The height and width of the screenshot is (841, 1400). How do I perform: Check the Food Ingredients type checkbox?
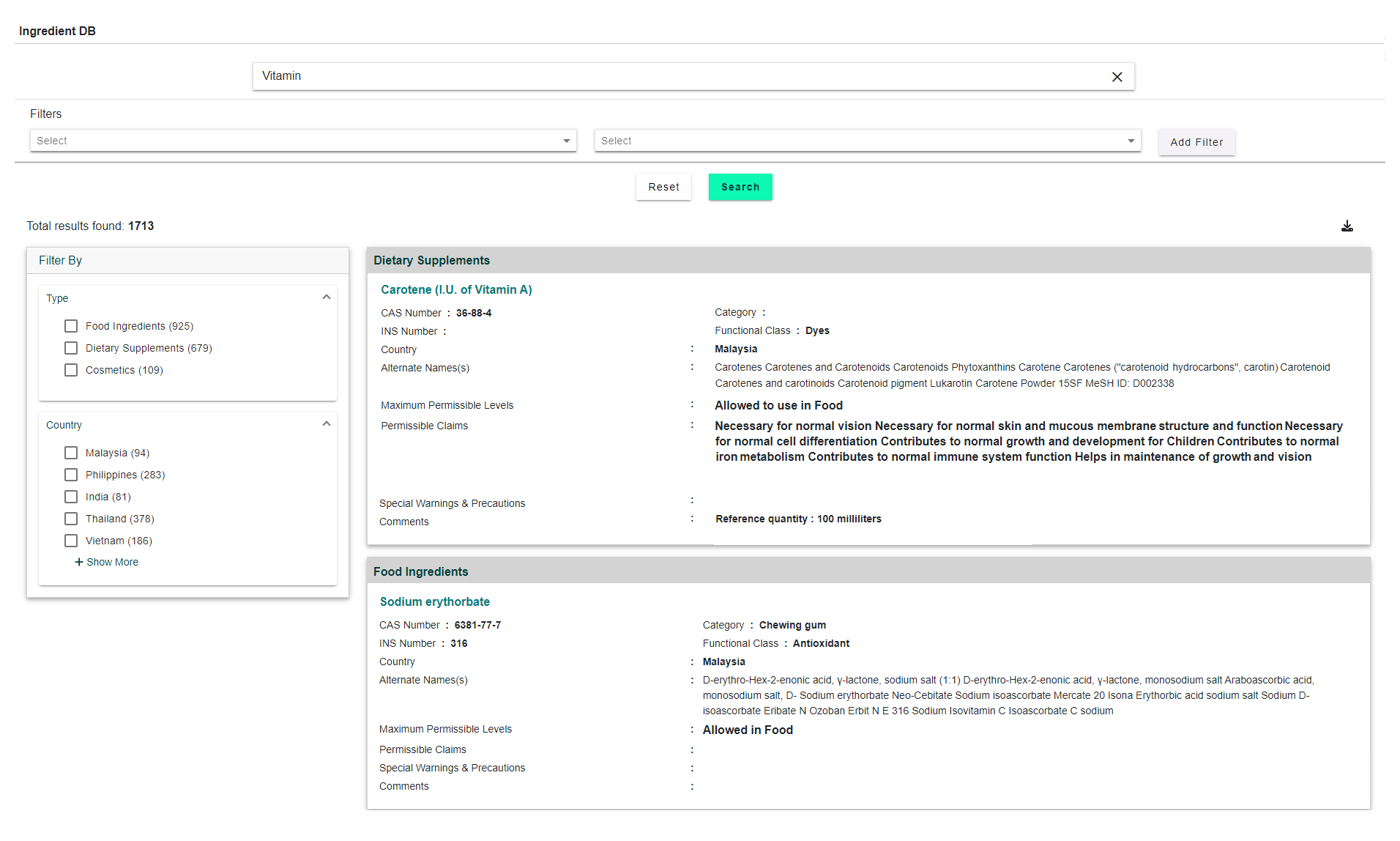click(x=71, y=326)
